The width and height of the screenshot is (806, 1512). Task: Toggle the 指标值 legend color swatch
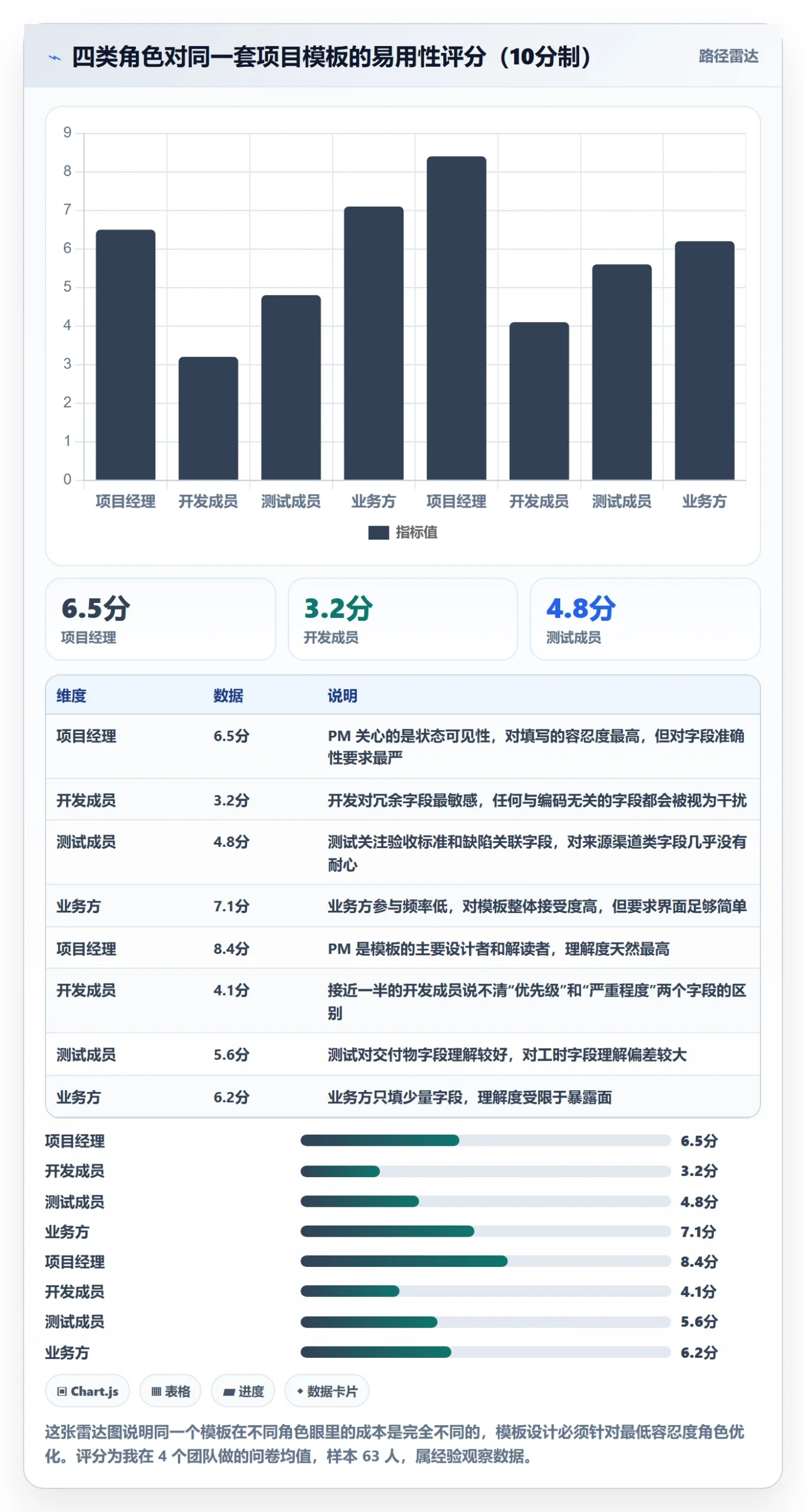(378, 532)
